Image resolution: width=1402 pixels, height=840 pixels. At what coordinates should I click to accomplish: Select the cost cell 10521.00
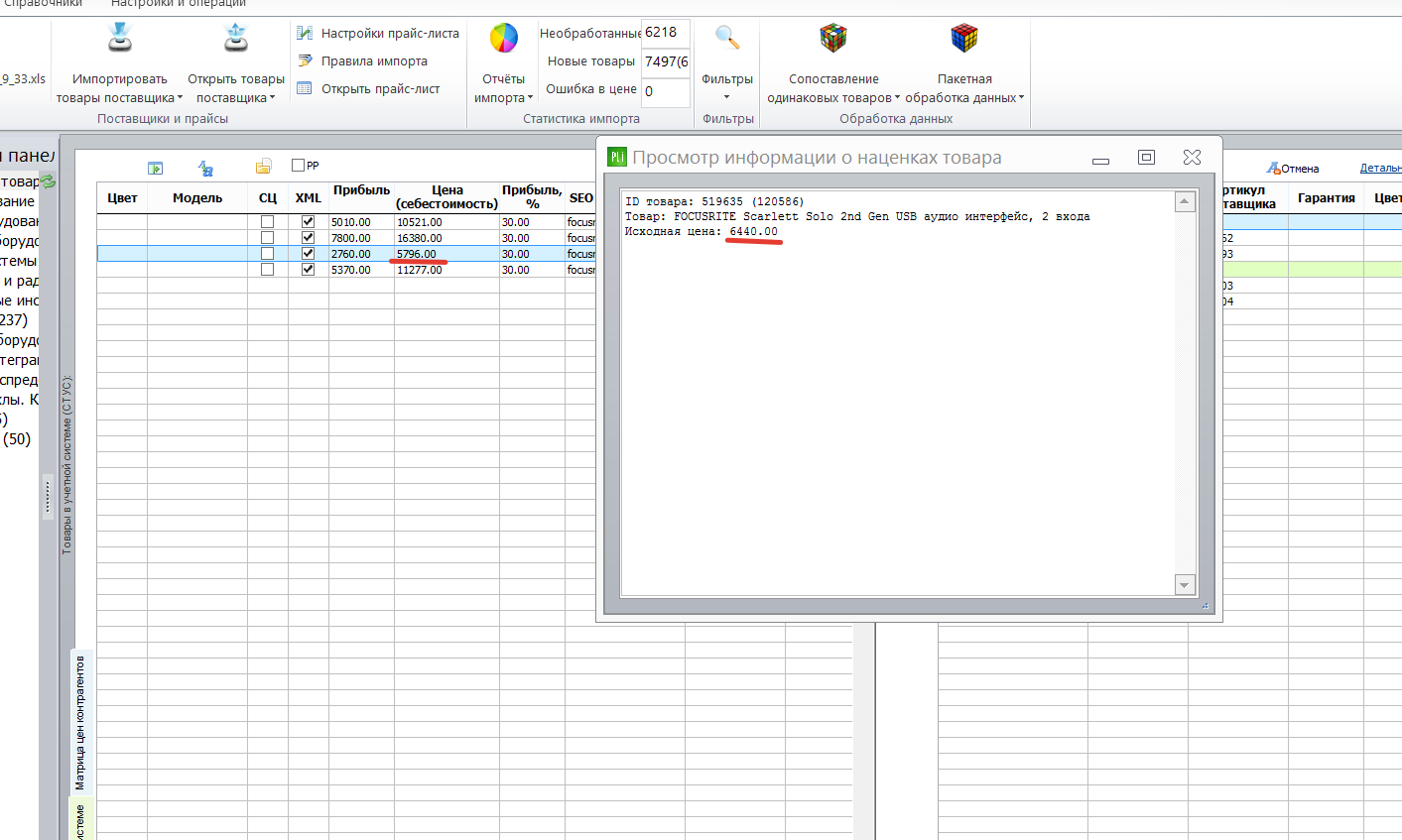point(446,222)
